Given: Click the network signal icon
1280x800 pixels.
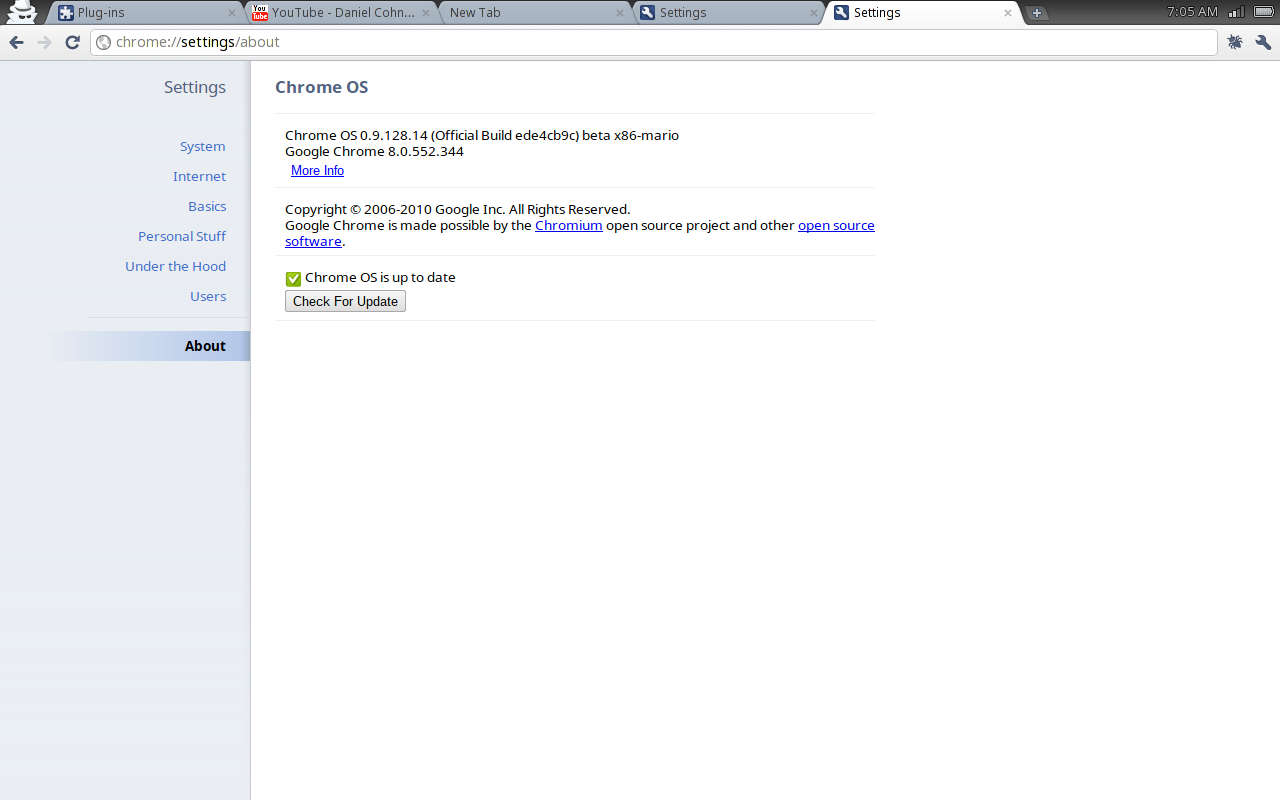Looking at the screenshot, I should (x=1236, y=12).
